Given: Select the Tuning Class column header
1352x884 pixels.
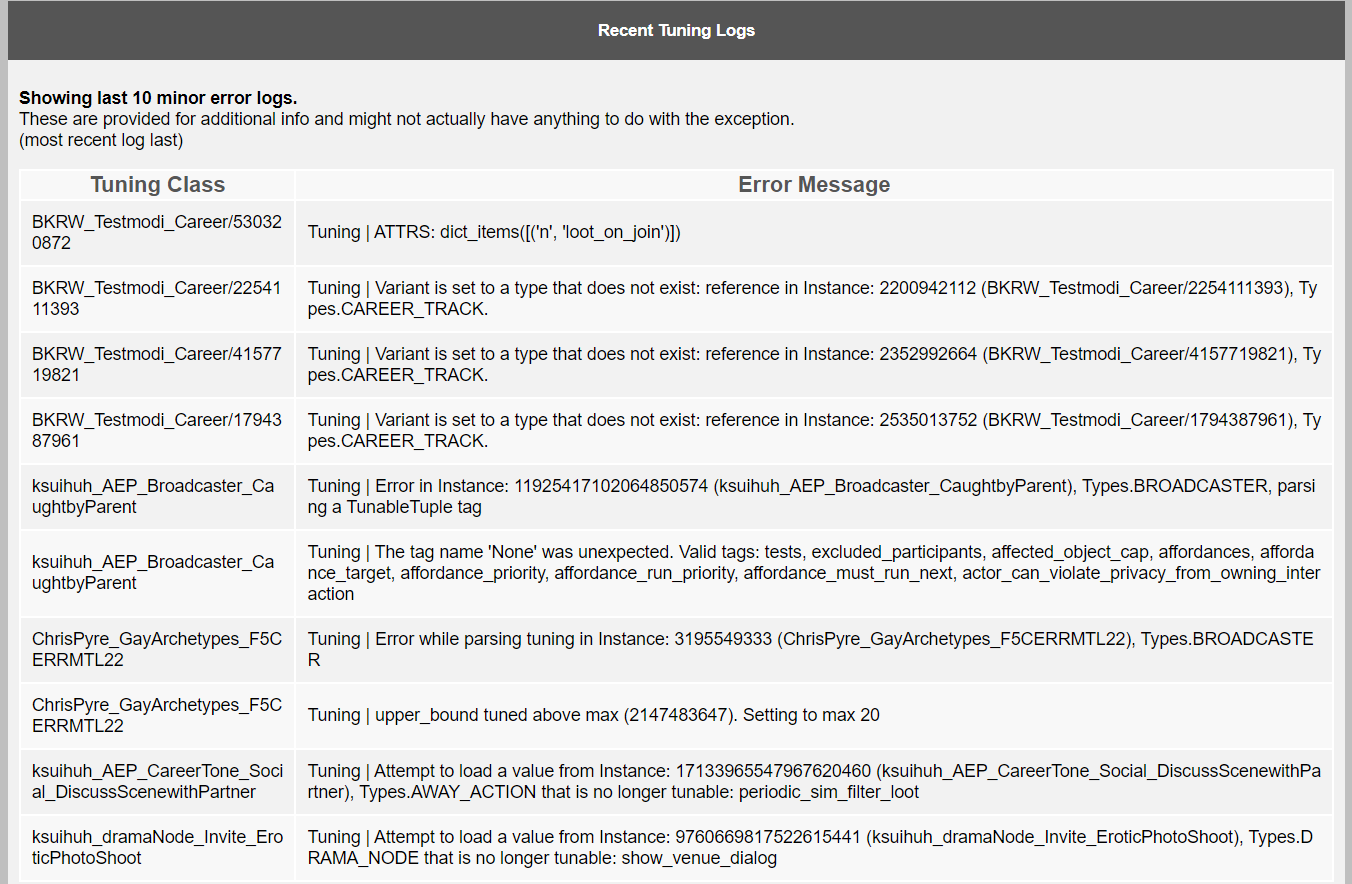Looking at the screenshot, I should (158, 185).
